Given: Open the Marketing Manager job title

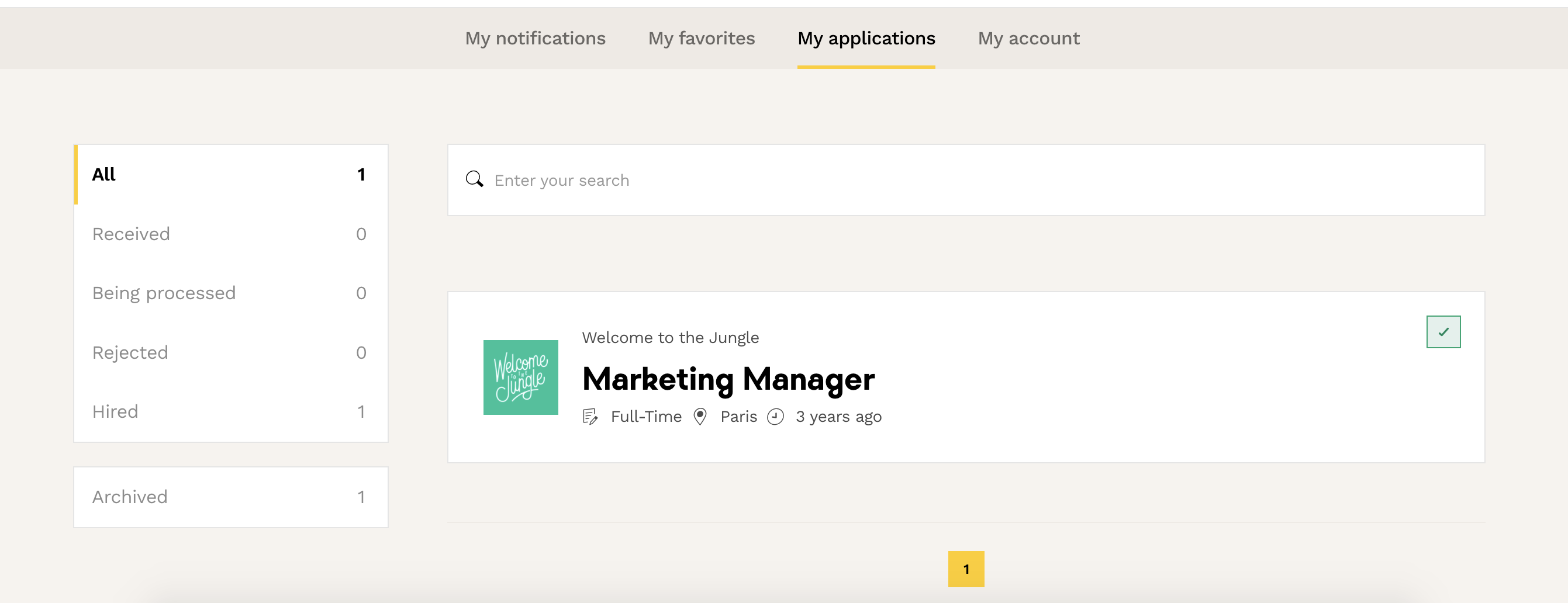Looking at the screenshot, I should tap(728, 379).
